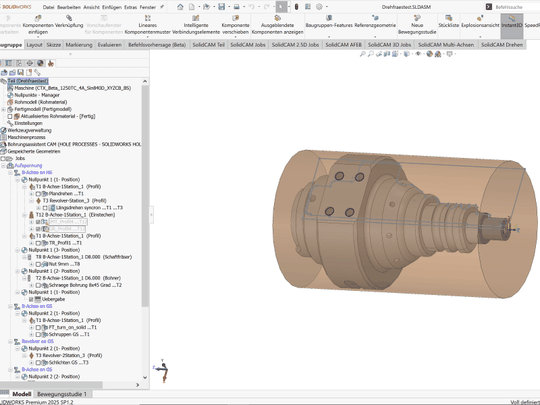540x405 pixels.
Task: Select Maschine (CTX_Beta_1250TC) tree item
Action: click(x=72, y=88)
